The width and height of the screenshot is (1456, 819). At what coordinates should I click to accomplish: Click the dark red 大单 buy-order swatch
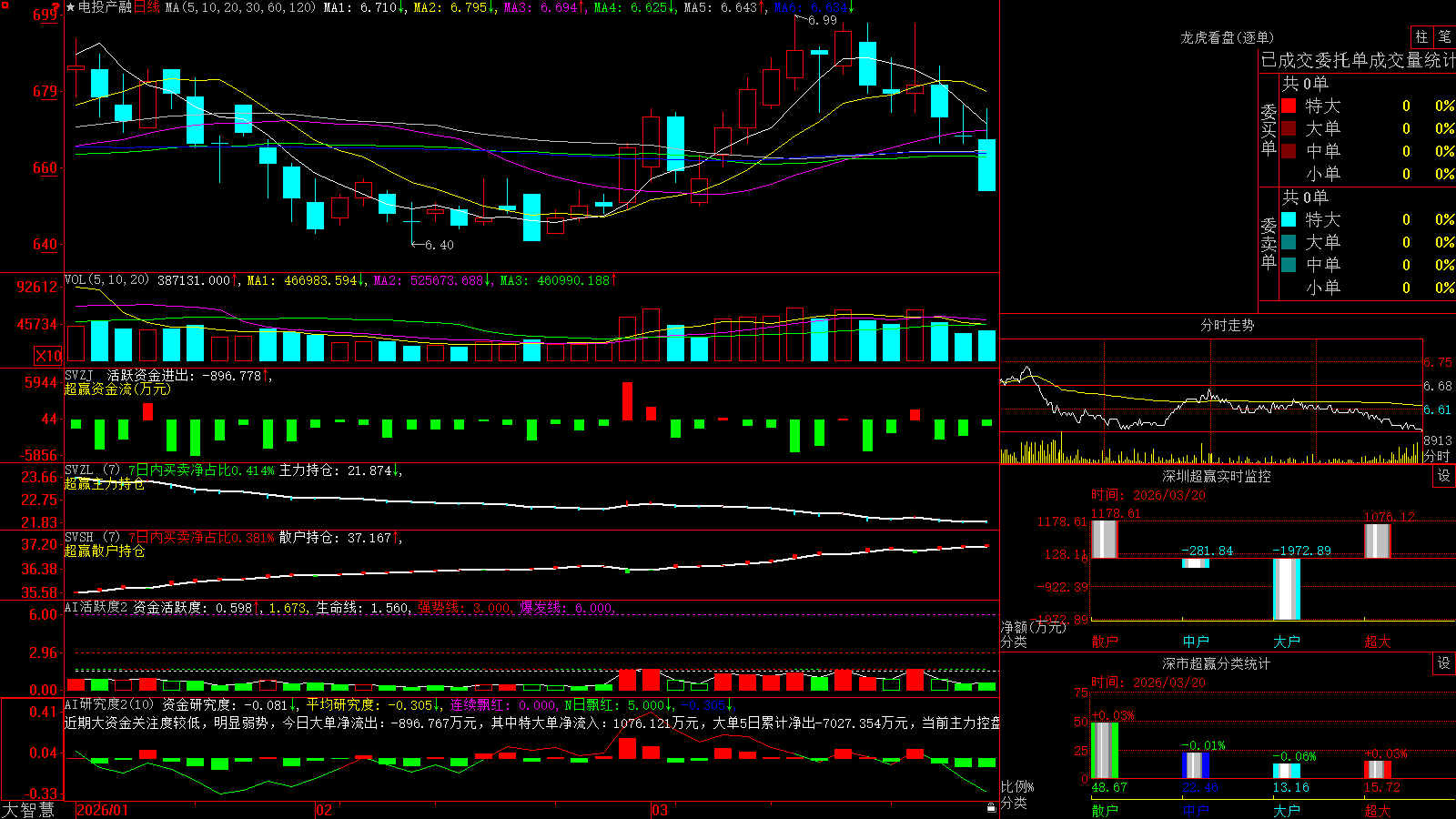coord(1289,128)
